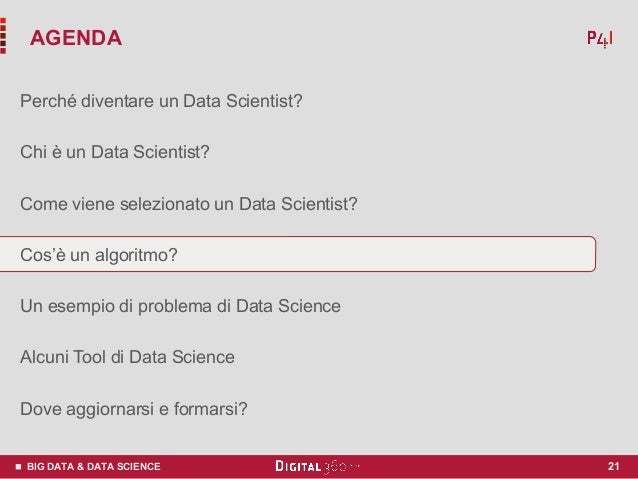Click 'Come viene selezionato un Data Scientist?'
Image resolution: width=638 pixels, height=479 pixels.
coord(189,204)
